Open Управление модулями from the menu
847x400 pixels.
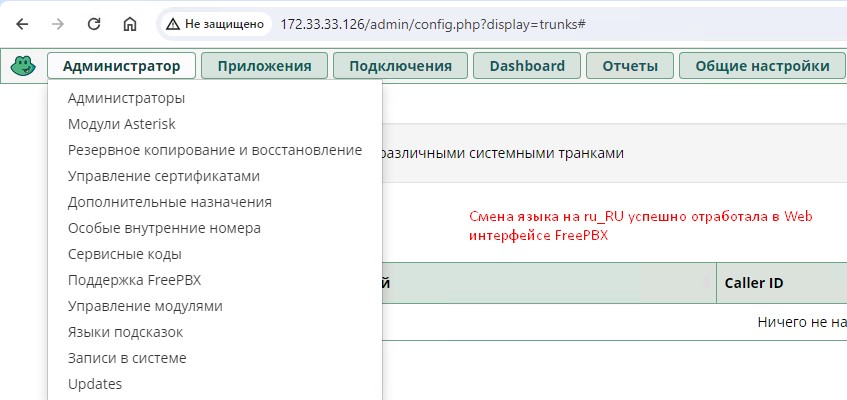[x=145, y=306]
